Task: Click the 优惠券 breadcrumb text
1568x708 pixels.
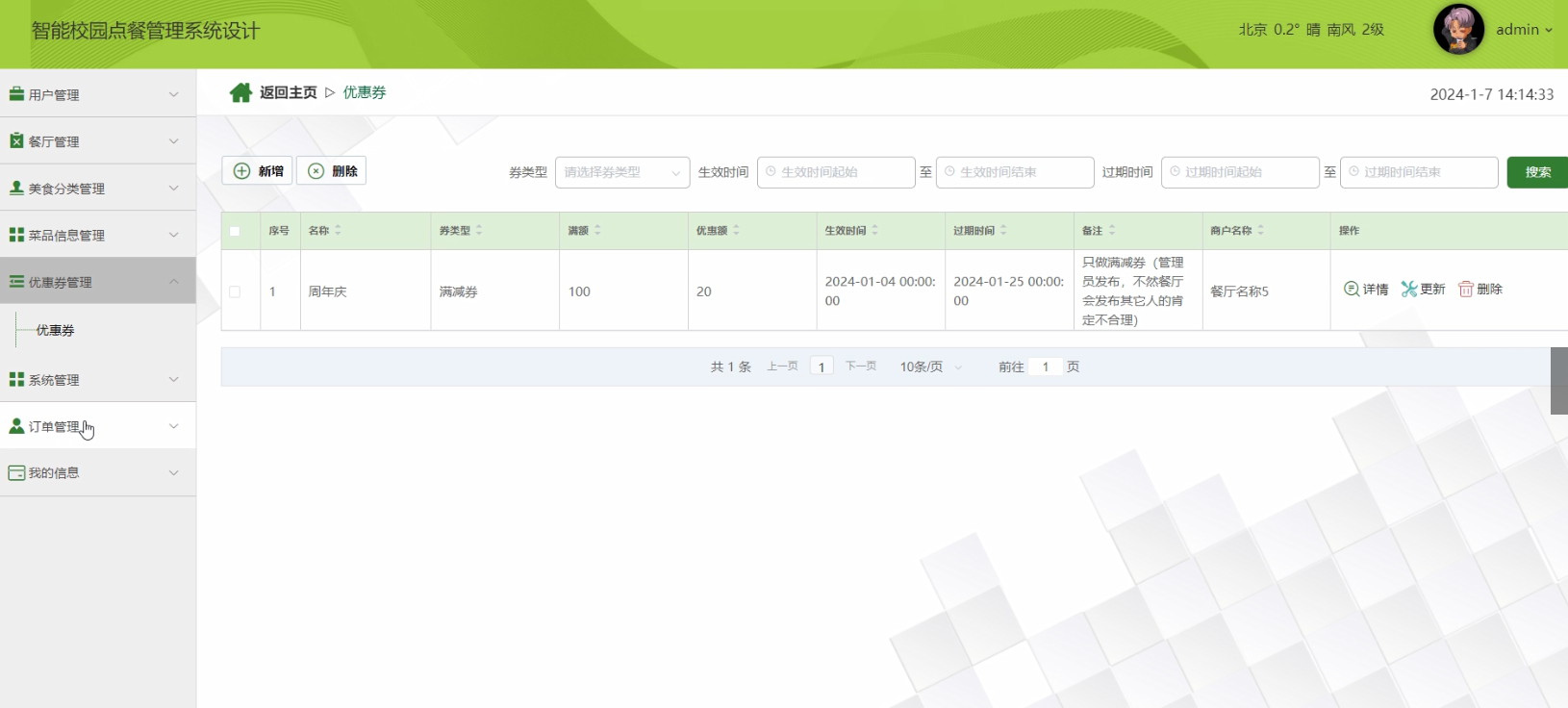Action: (365, 92)
